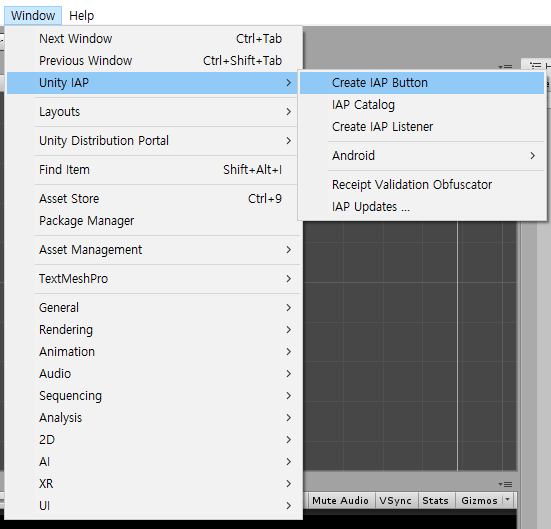Expand the 2D submenu
551x529 pixels.
(153, 440)
